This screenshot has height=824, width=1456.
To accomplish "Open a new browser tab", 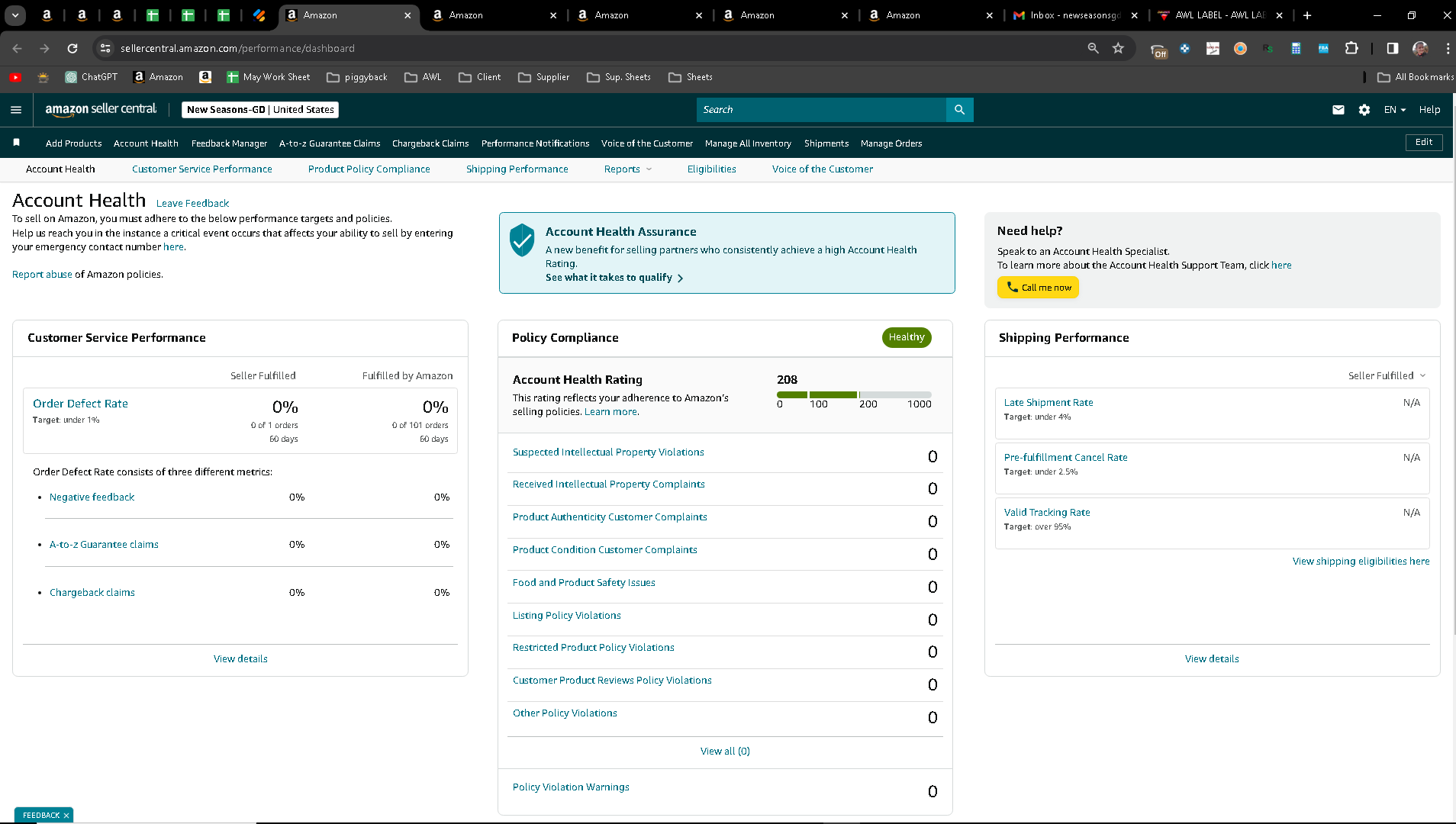I will pyautogui.click(x=1307, y=15).
